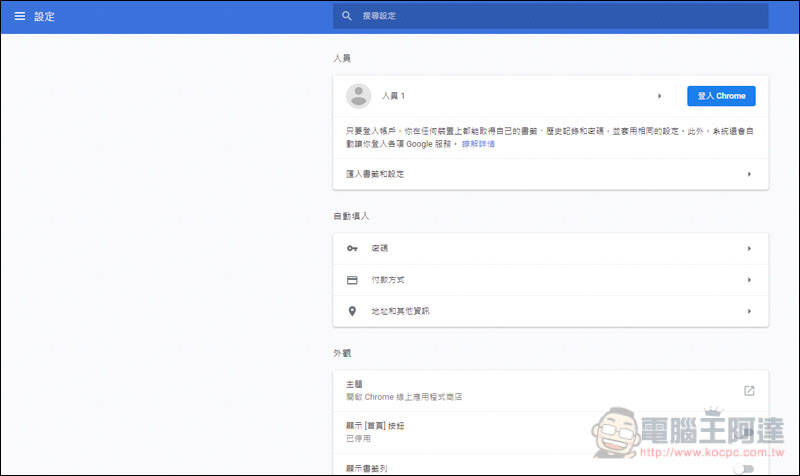This screenshot has height=476, width=800.
Task: Toggle the 顯示書籤列 switch
Action: click(744, 468)
